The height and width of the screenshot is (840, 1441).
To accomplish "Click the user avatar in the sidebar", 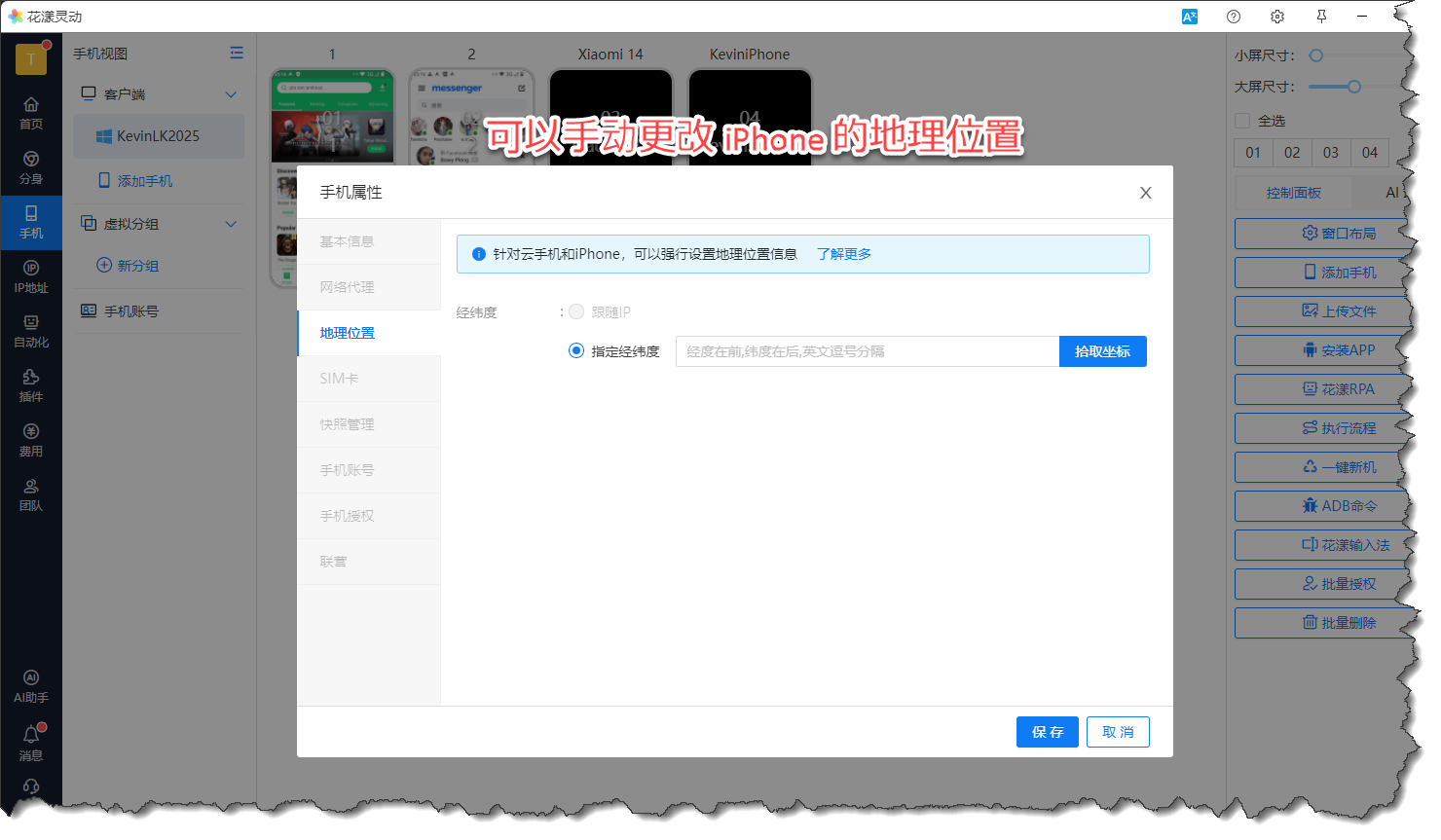I will click(x=31, y=59).
